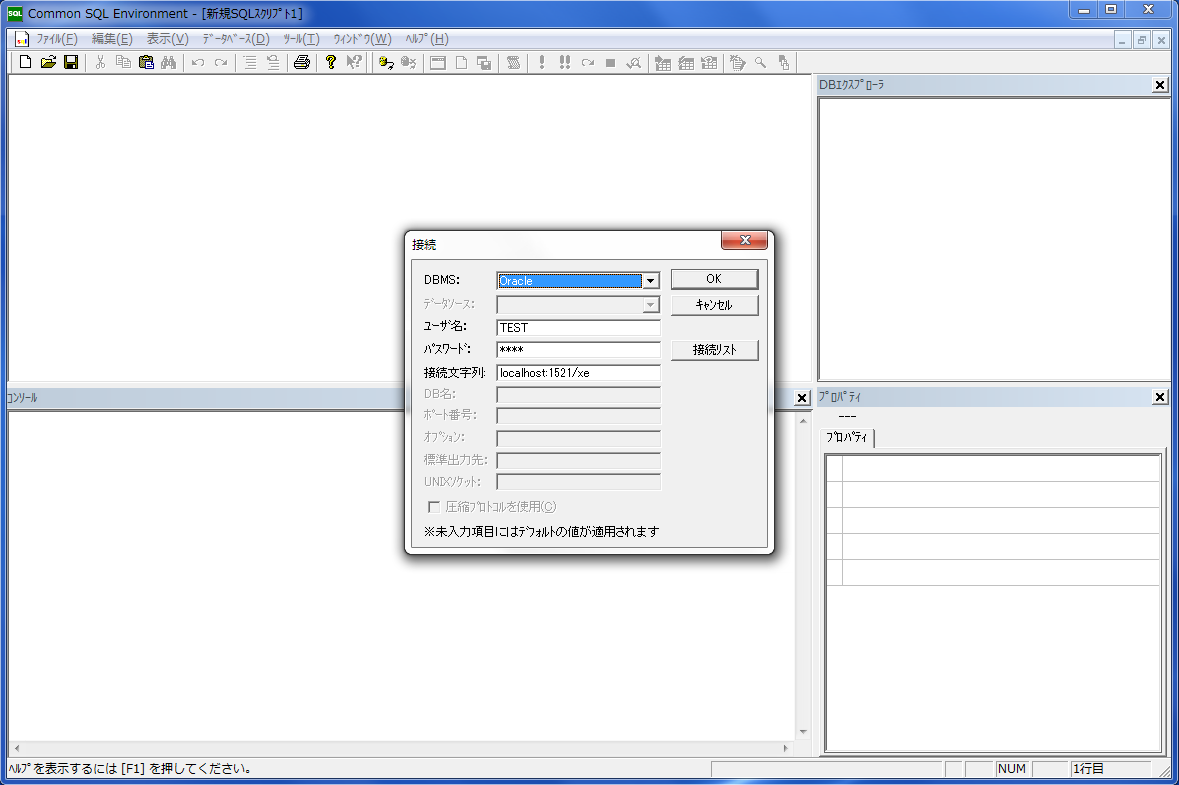The height and width of the screenshot is (785, 1179).
Task: Open a file using the folder icon
Action: click(x=48, y=62)
